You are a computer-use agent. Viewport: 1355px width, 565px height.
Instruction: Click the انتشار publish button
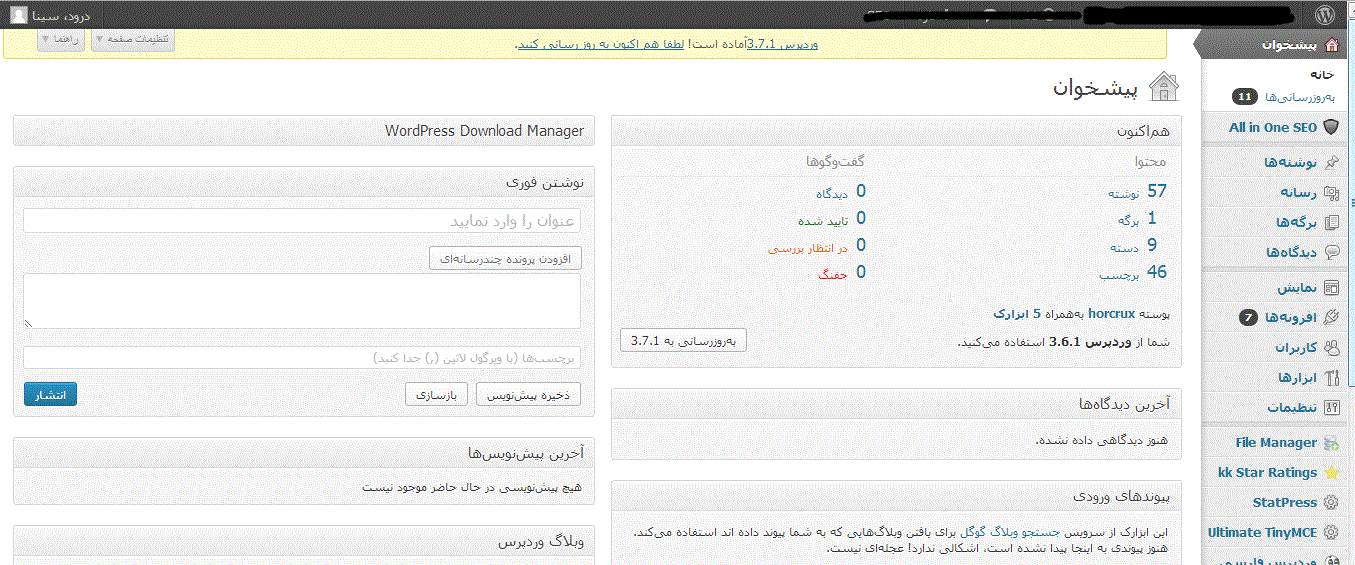(50, 395)
